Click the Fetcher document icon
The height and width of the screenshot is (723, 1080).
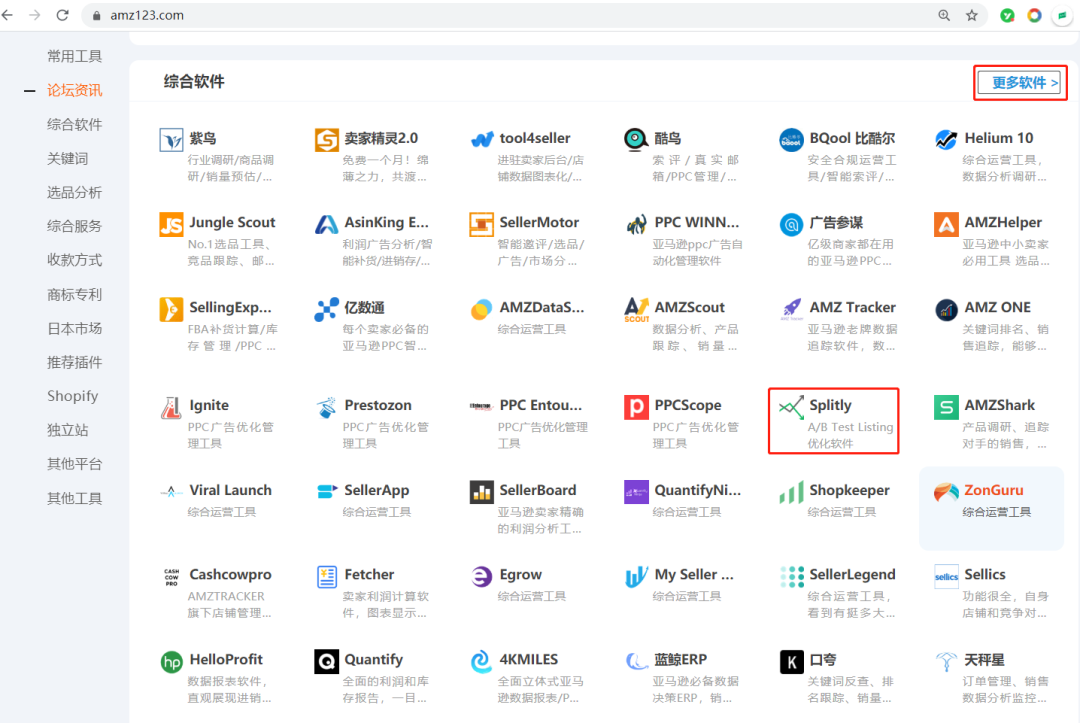[x=326, y=577]
